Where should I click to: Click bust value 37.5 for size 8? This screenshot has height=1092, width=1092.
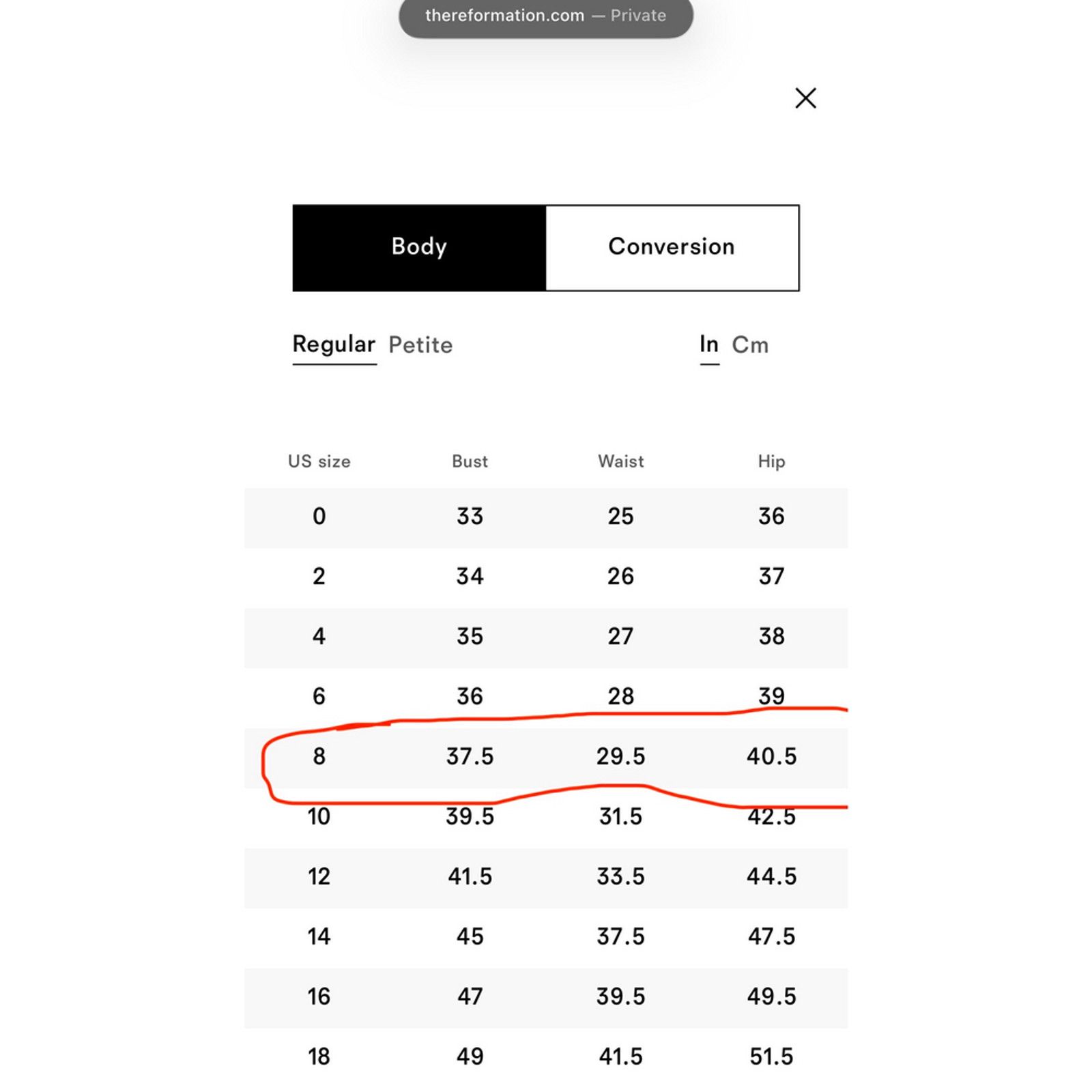coord(470,756)
